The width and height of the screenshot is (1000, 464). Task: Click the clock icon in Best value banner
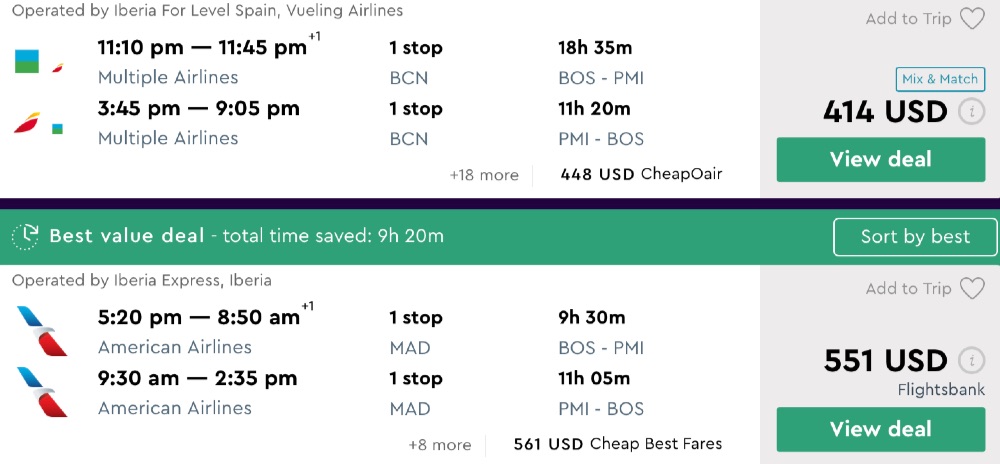point(25,237)
